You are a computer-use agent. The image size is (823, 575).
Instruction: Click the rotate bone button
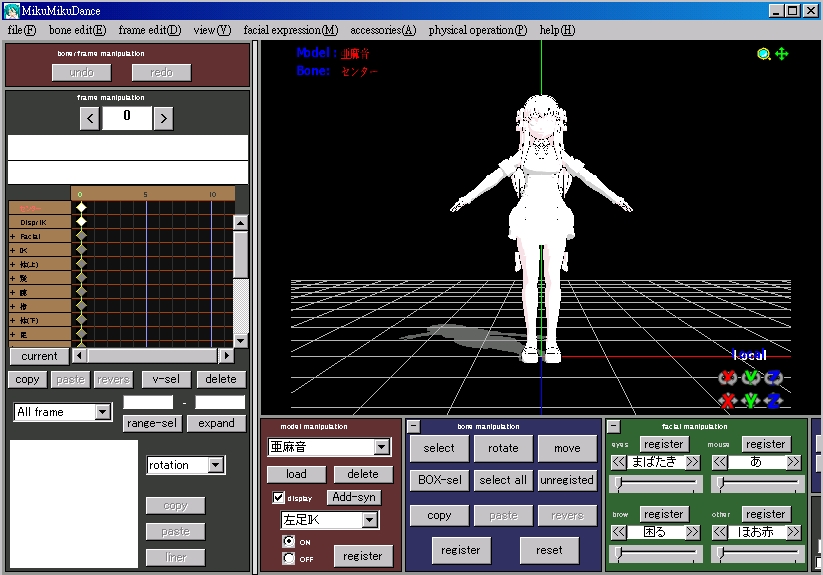503,448
